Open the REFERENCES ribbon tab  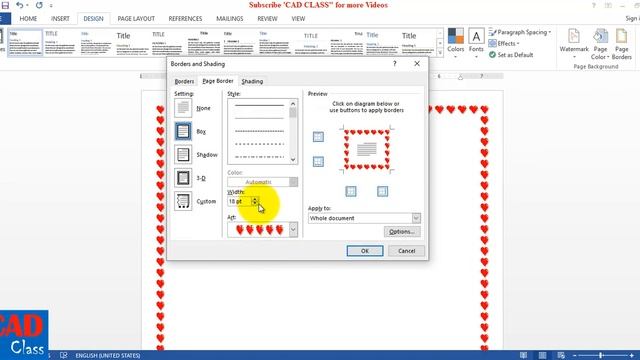pyautogui.click(x=185, y=18)
